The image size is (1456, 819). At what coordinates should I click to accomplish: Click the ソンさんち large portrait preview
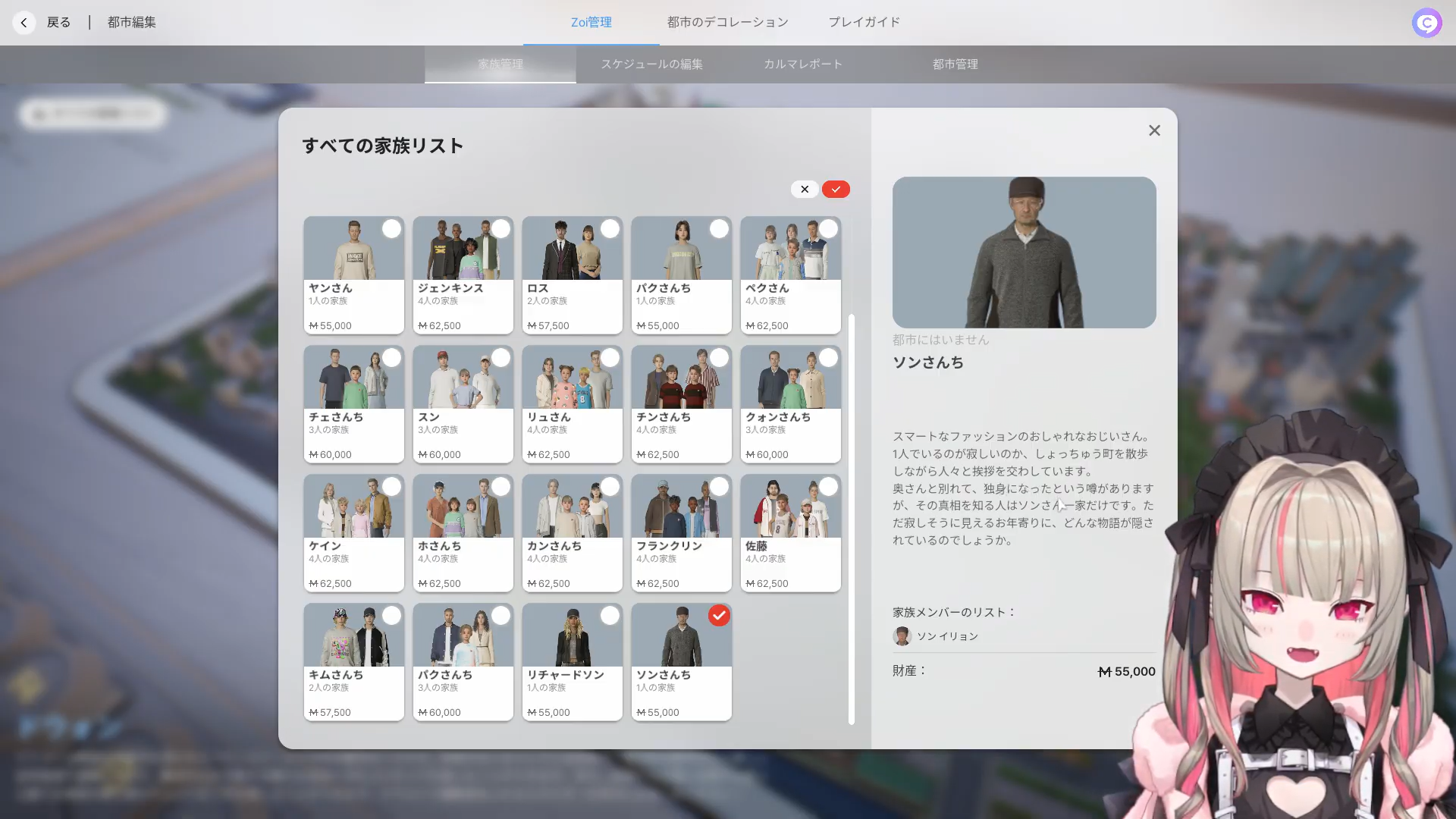click(x=1024, y=253)
